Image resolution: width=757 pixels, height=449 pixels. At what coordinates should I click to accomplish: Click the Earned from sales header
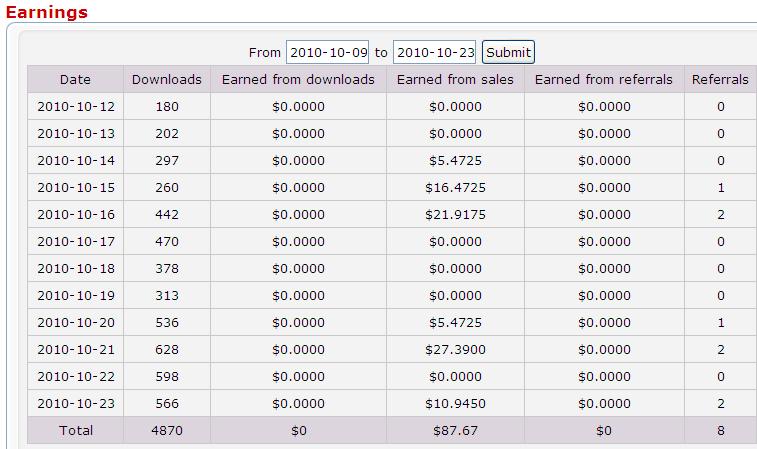[455, 80]
